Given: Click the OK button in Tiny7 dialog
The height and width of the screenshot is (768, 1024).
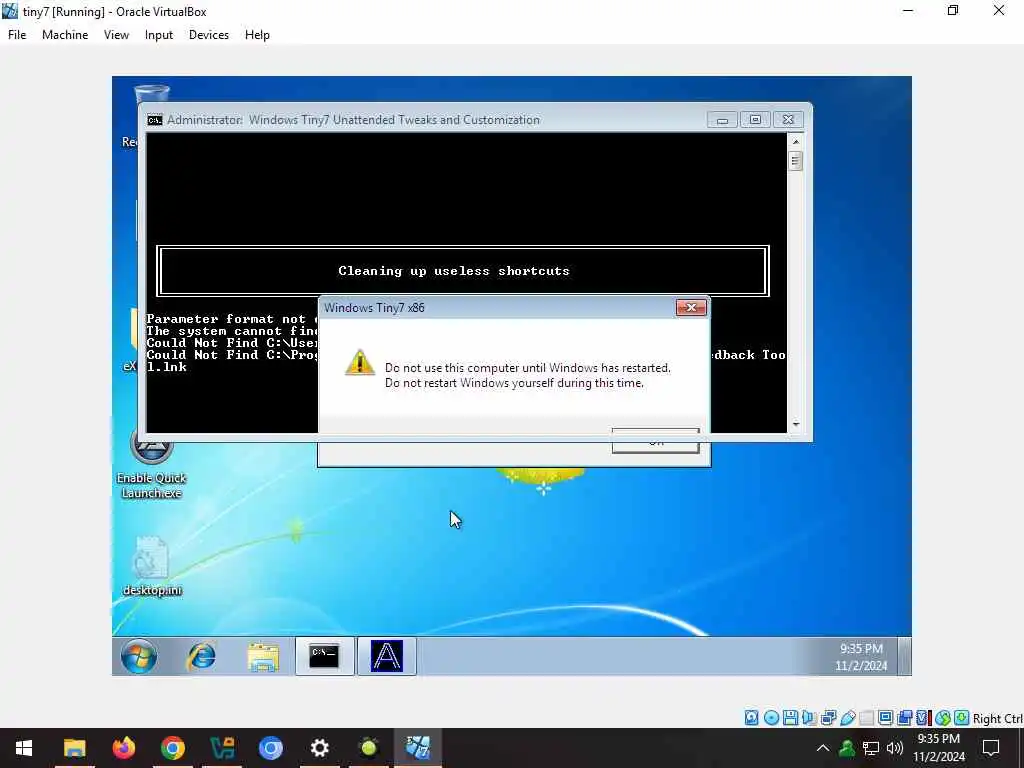Looking at the screenshot, I should pyautogui.click(x=656, y=441).
